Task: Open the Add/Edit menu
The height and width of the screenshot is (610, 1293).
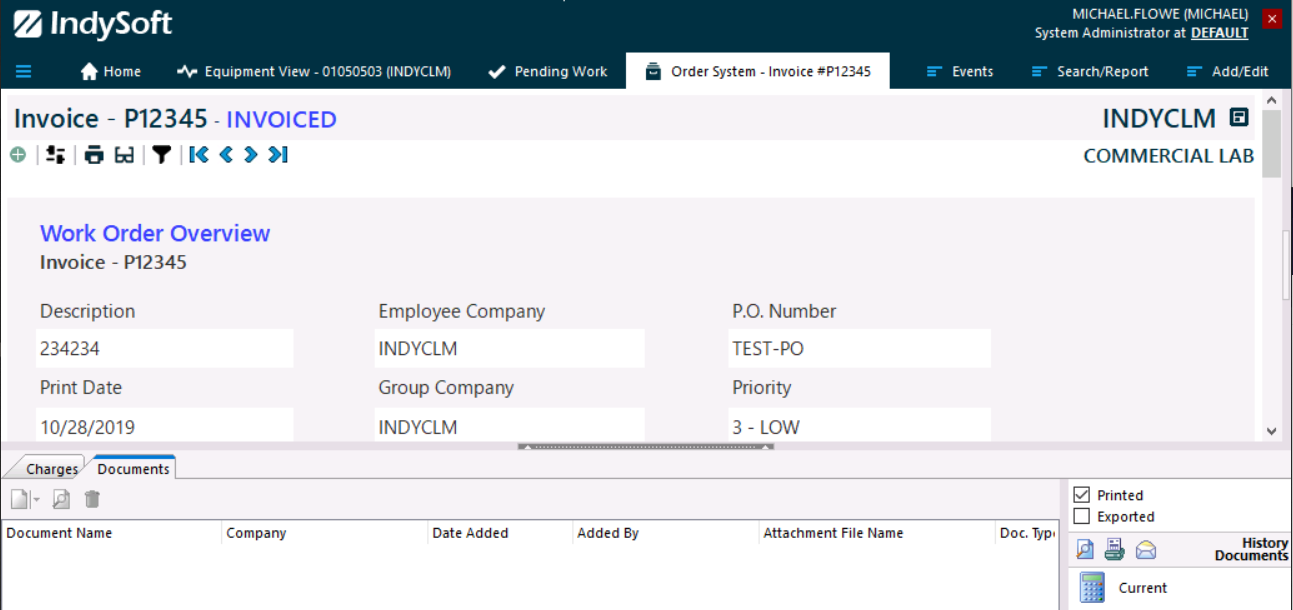Action: point(1227,71)
